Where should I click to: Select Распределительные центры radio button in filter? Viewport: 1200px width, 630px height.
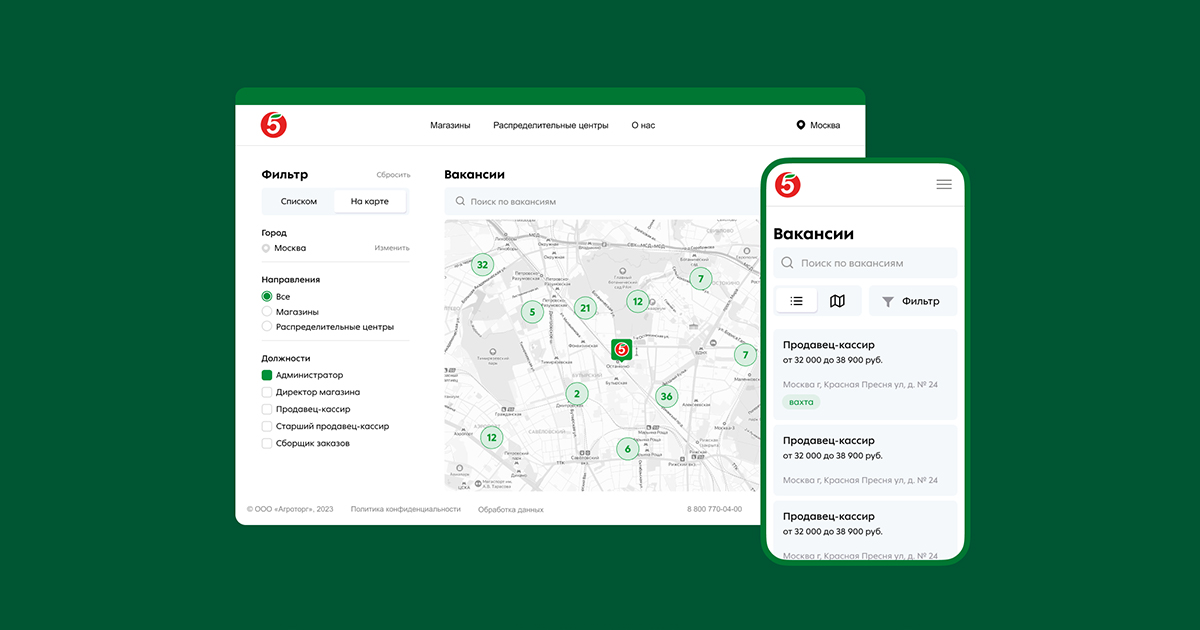[x=267, y=327]
